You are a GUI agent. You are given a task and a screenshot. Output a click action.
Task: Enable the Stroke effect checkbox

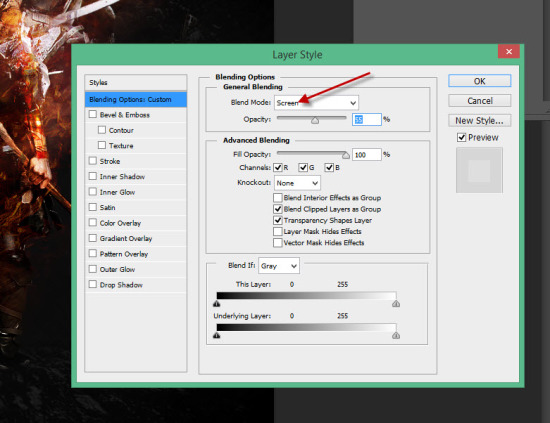[93, 161]
